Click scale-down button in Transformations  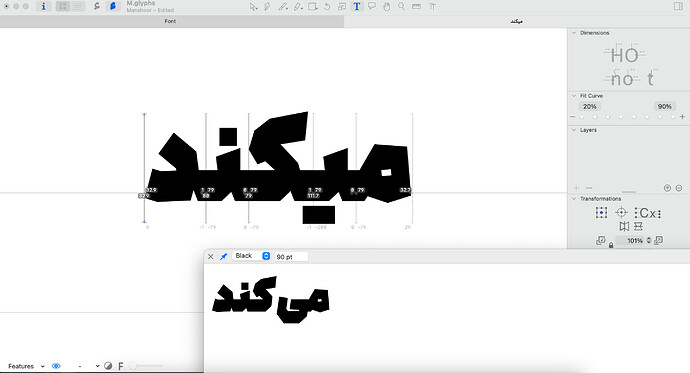pyautogui.click(x=601, y=240)
